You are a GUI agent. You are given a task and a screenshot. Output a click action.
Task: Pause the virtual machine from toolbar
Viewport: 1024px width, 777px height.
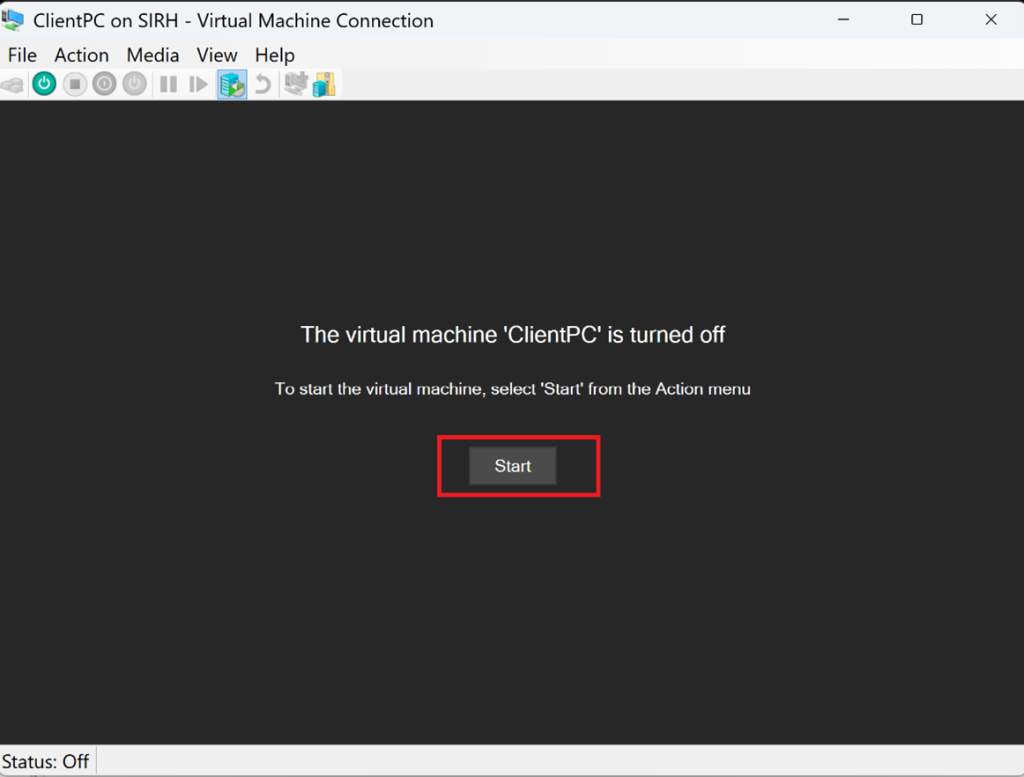[x=168, y=85]
